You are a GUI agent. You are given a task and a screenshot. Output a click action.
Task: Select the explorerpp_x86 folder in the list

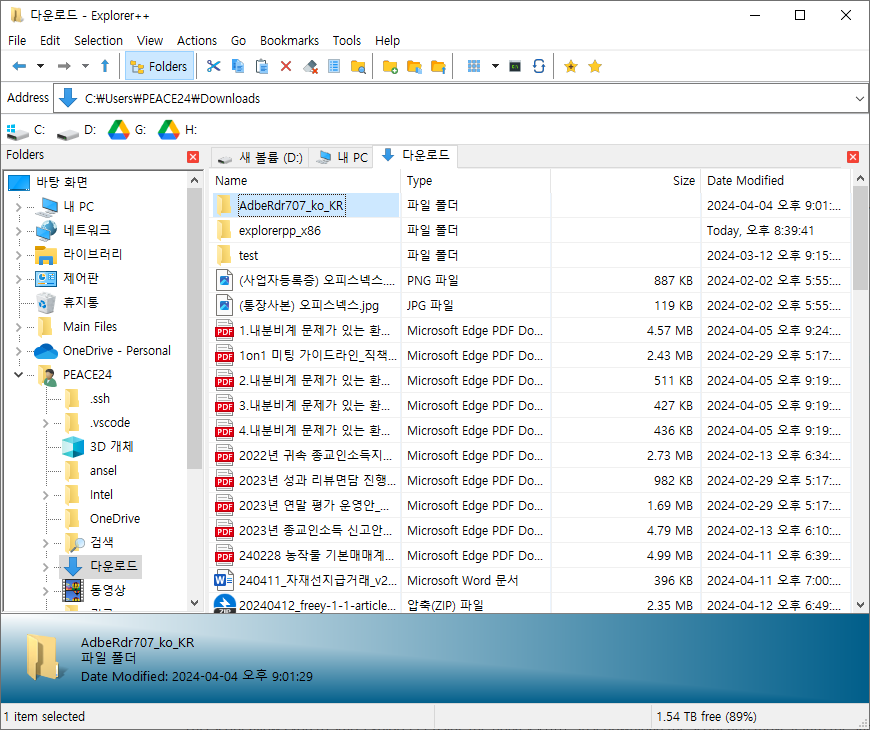click(x=280, y=230)
